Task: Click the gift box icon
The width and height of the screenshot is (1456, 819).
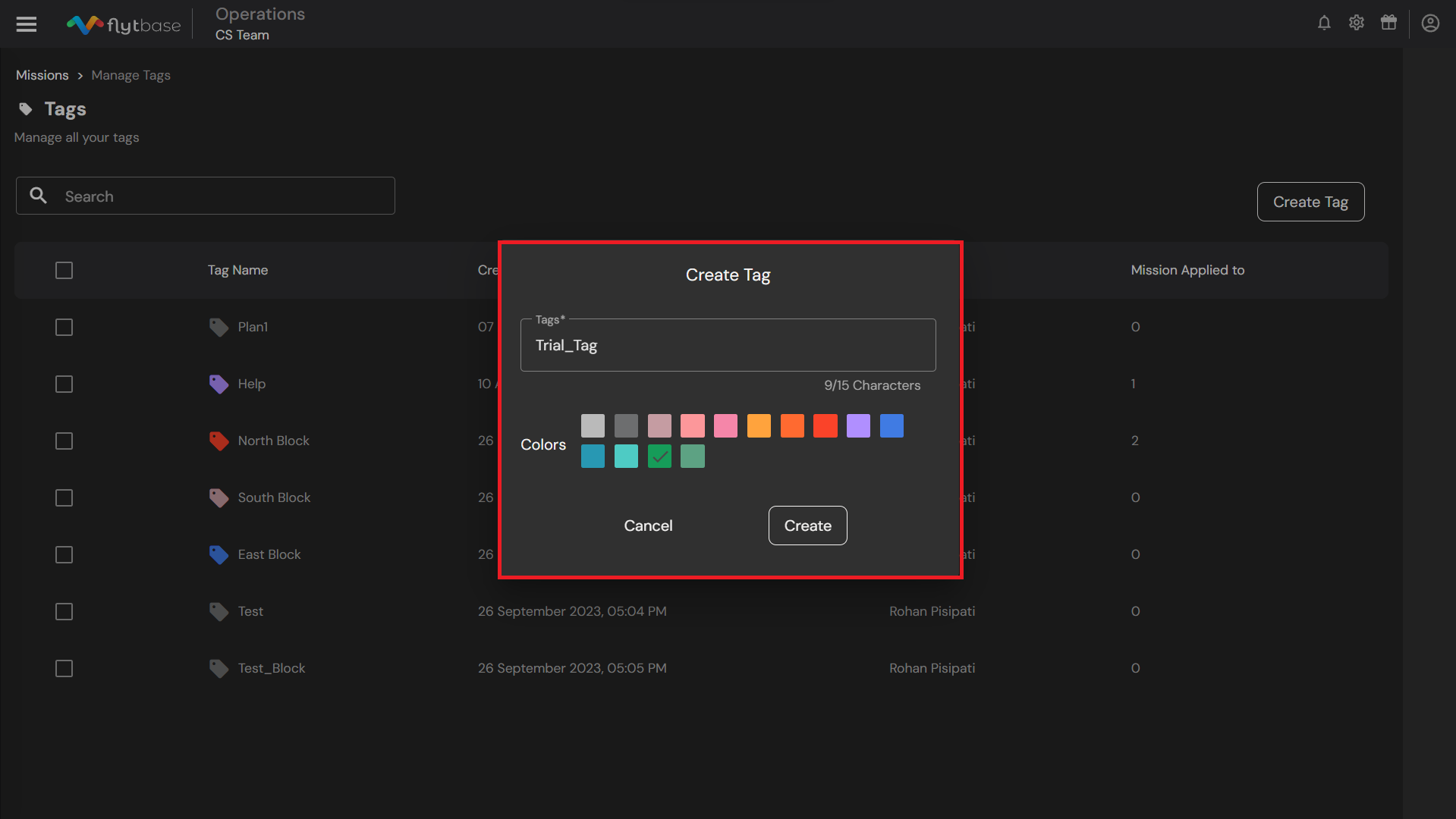Action: point(1388,23)
